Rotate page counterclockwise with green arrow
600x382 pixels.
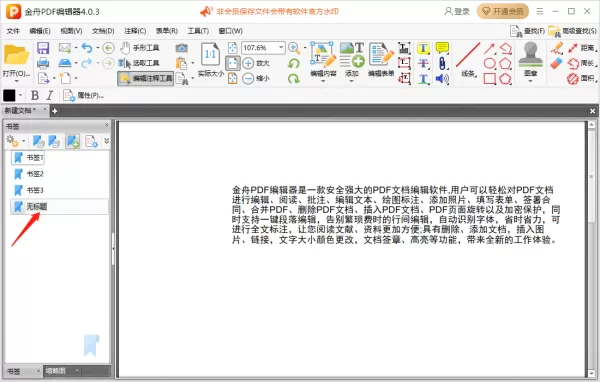pos(294,63)
